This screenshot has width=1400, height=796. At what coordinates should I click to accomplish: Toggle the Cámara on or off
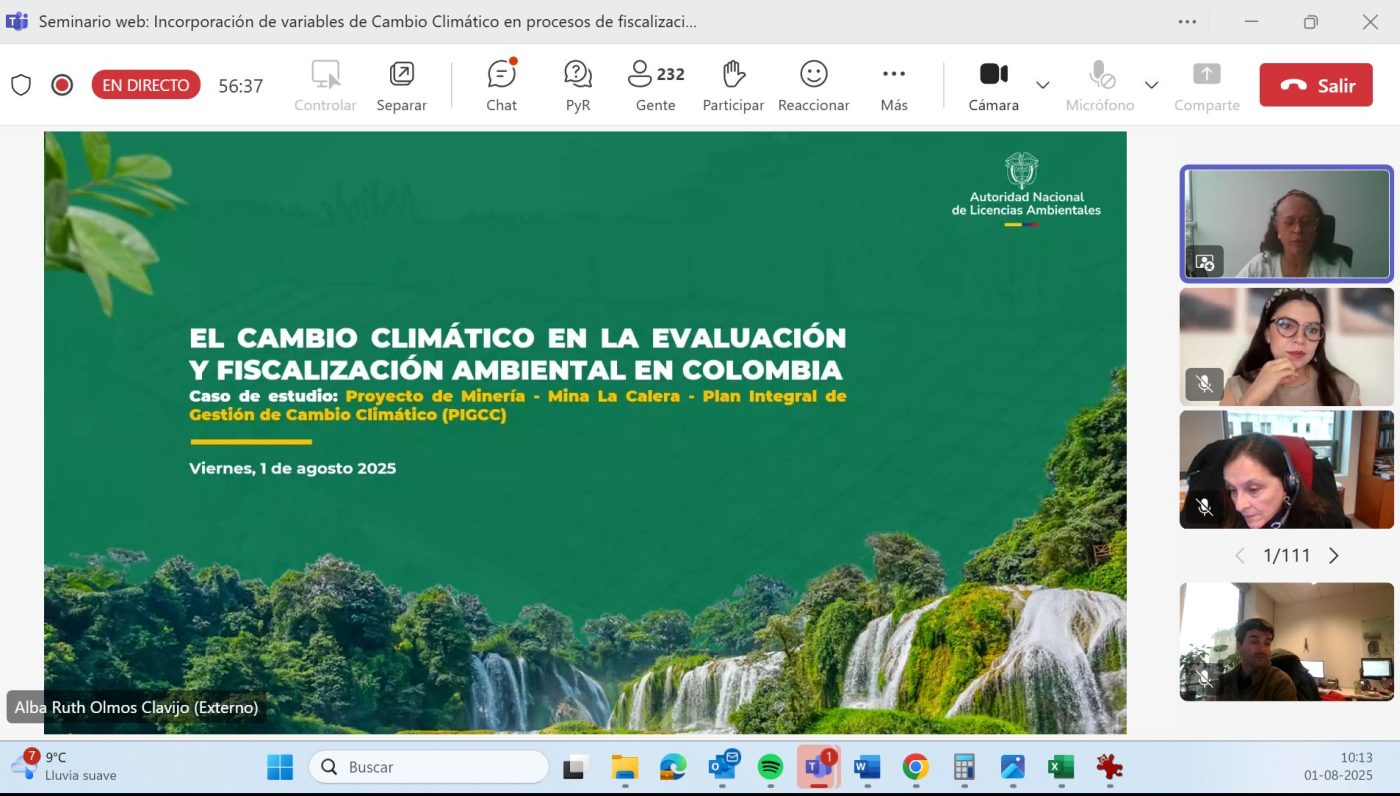click(x=993, y=85)
